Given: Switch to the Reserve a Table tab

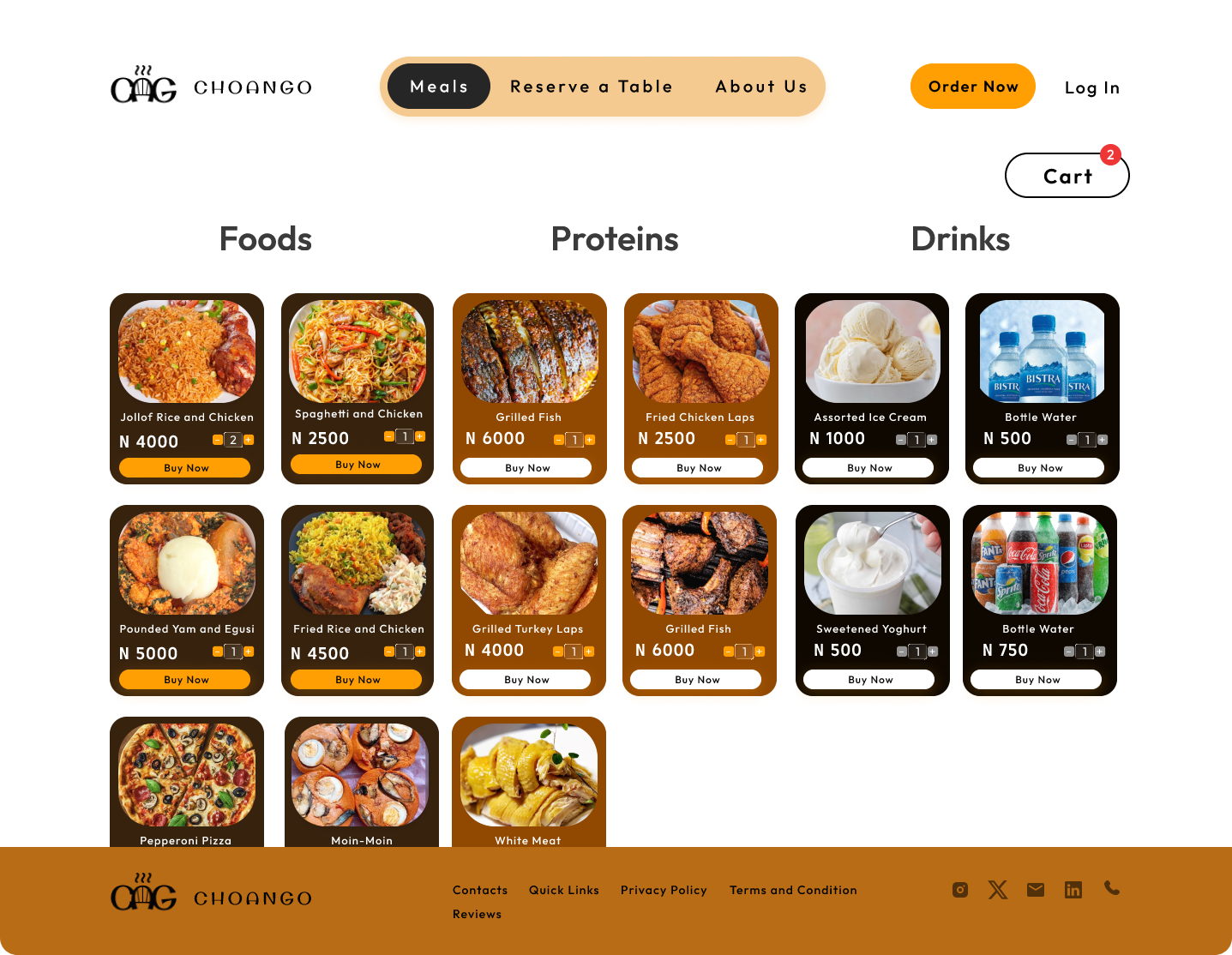Looking at the screenshot, I should 592,87.
